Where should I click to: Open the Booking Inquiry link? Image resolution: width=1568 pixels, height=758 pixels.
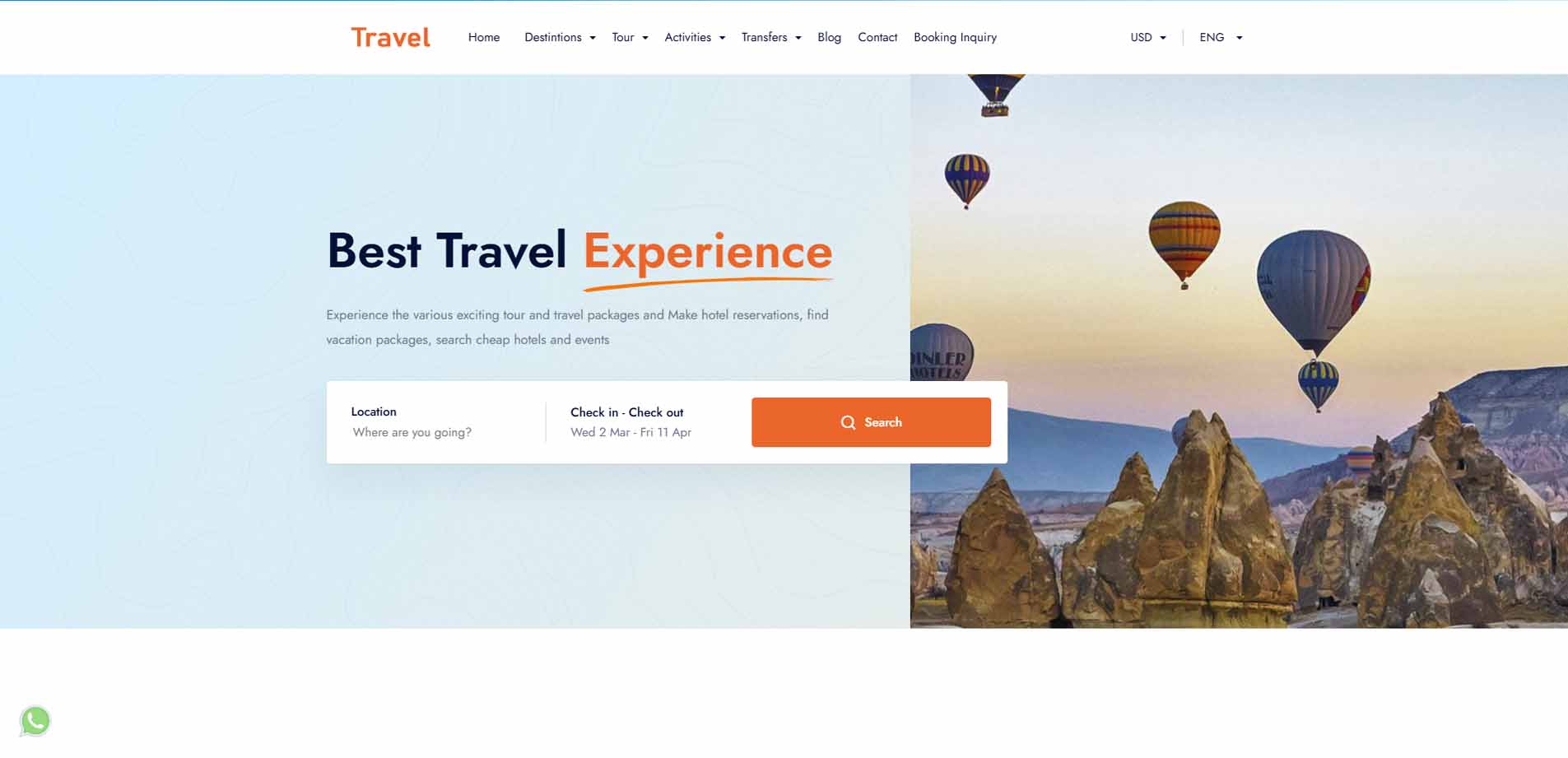tap(955, 37)
